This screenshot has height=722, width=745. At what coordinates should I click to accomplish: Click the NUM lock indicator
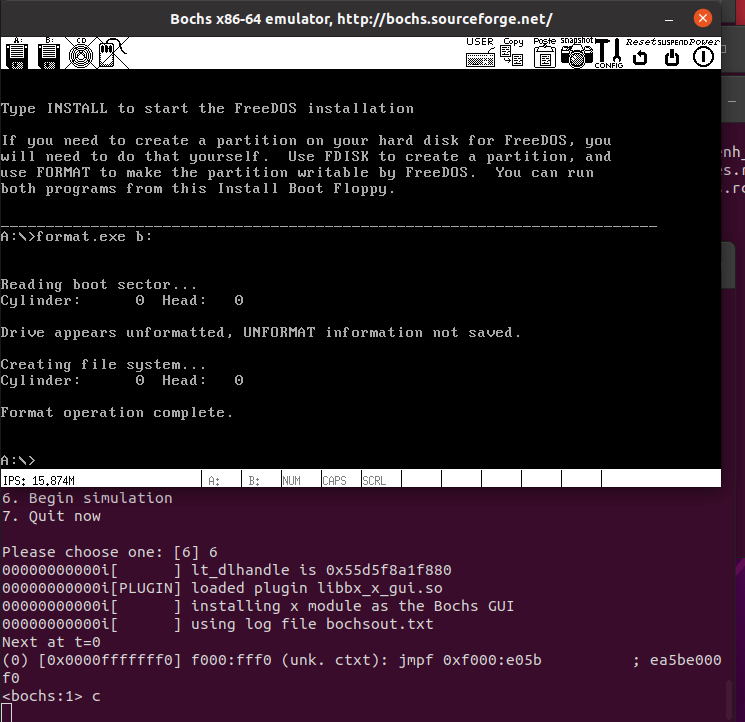(292, 481)
